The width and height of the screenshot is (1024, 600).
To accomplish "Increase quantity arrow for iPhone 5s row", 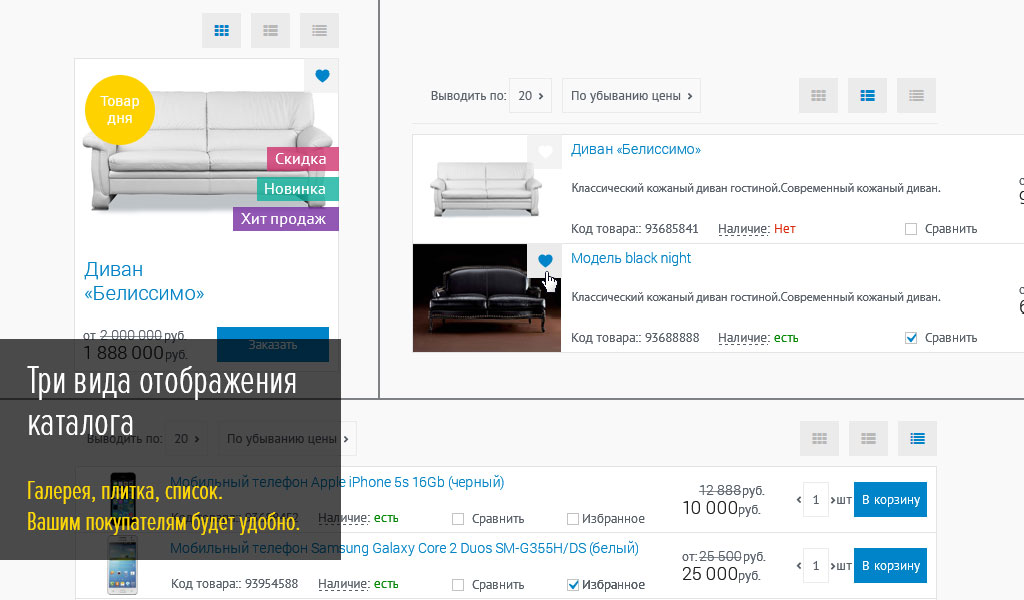I will (833, 500).
